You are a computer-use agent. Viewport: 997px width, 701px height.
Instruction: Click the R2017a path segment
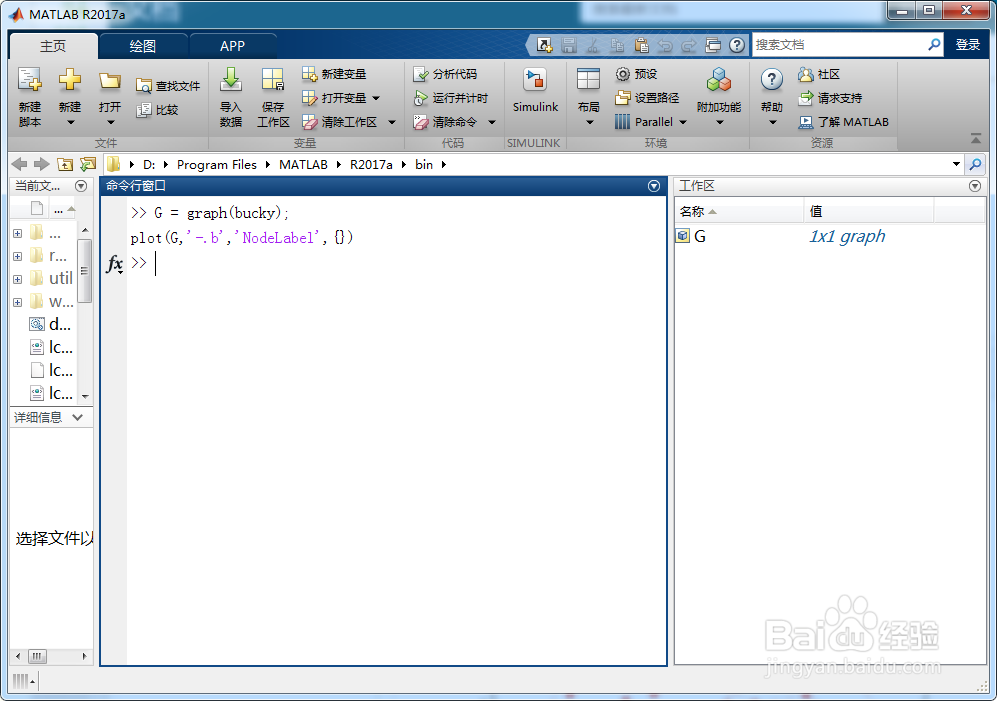[371, 165]
